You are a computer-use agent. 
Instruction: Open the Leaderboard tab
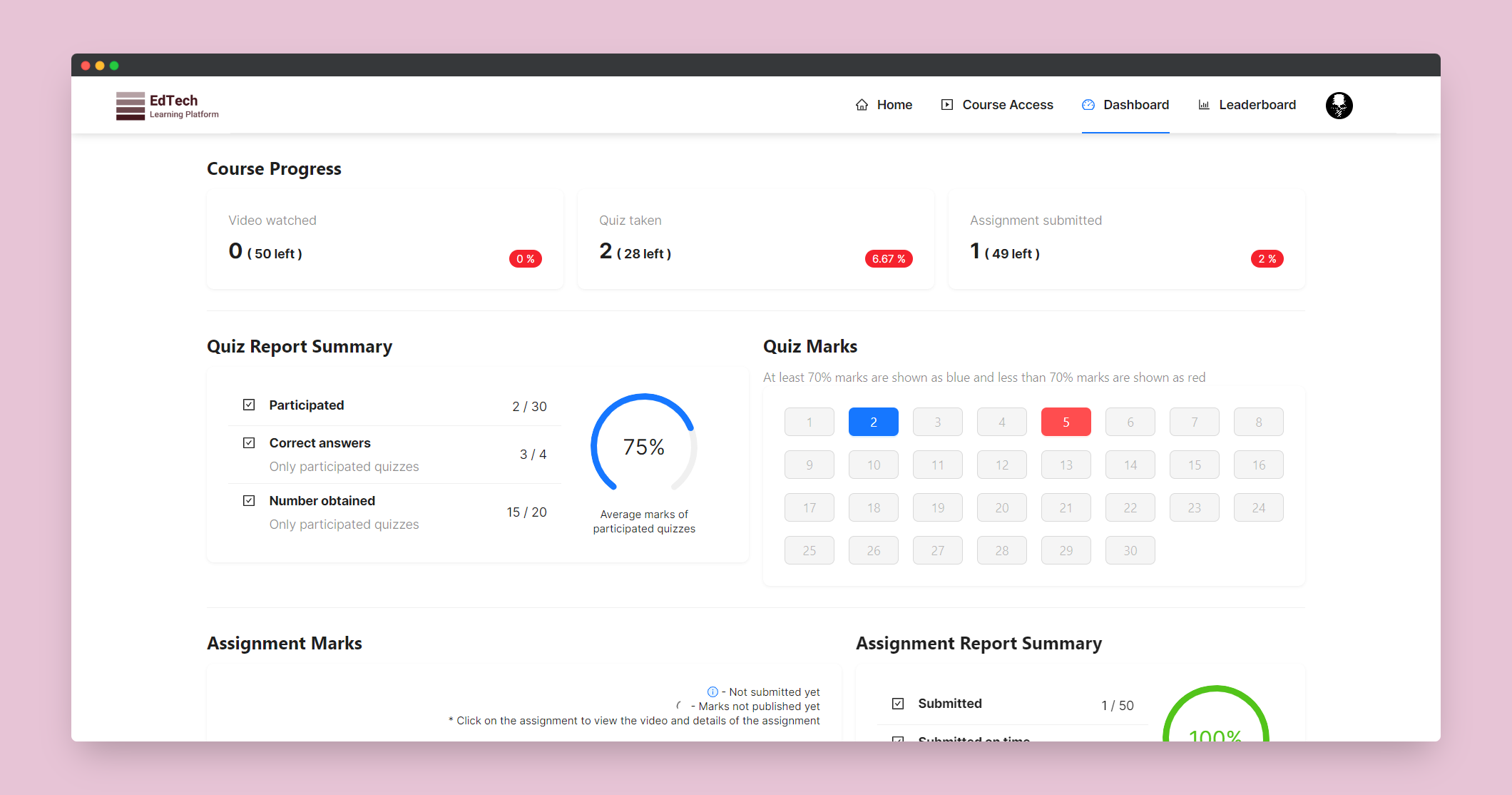click(x=1257, y=105)
